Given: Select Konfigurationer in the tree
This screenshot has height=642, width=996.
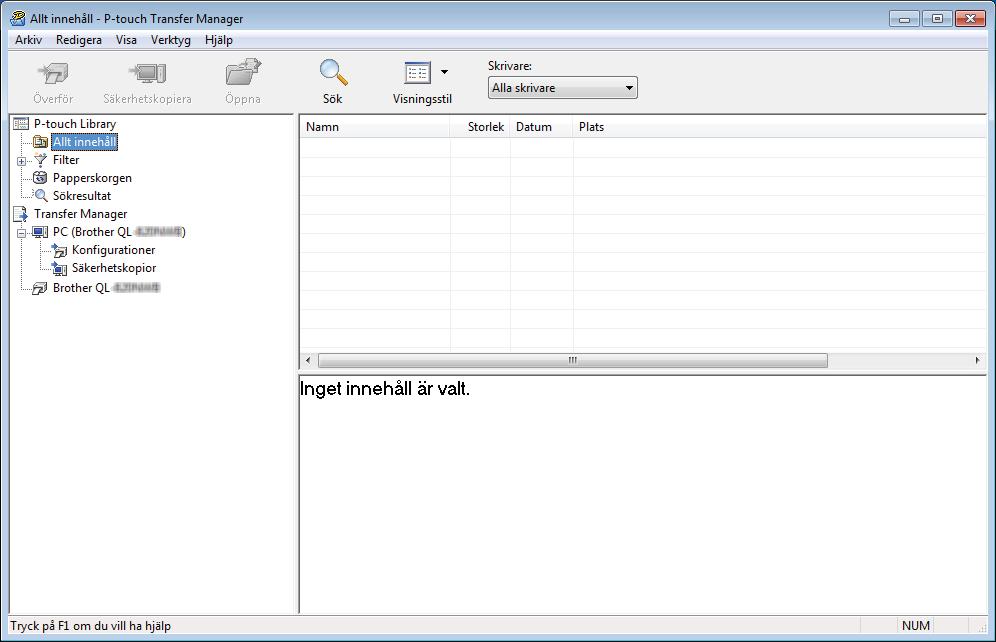Looking at the screenshot, I should point(114,250).
